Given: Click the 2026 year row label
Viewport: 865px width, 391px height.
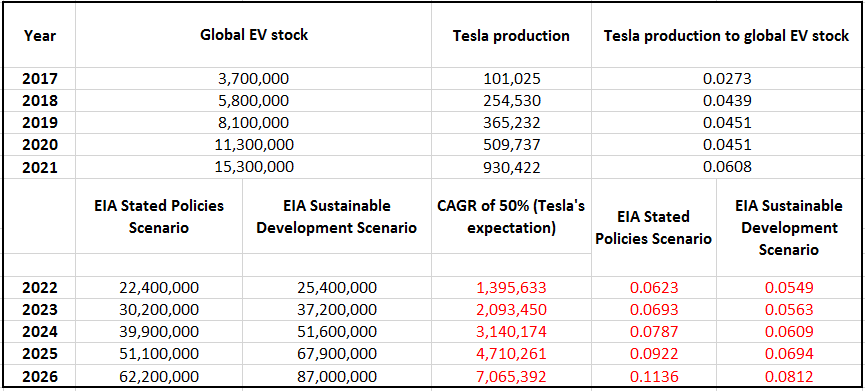Looking at the screenshot, I should tap(39, 376).
